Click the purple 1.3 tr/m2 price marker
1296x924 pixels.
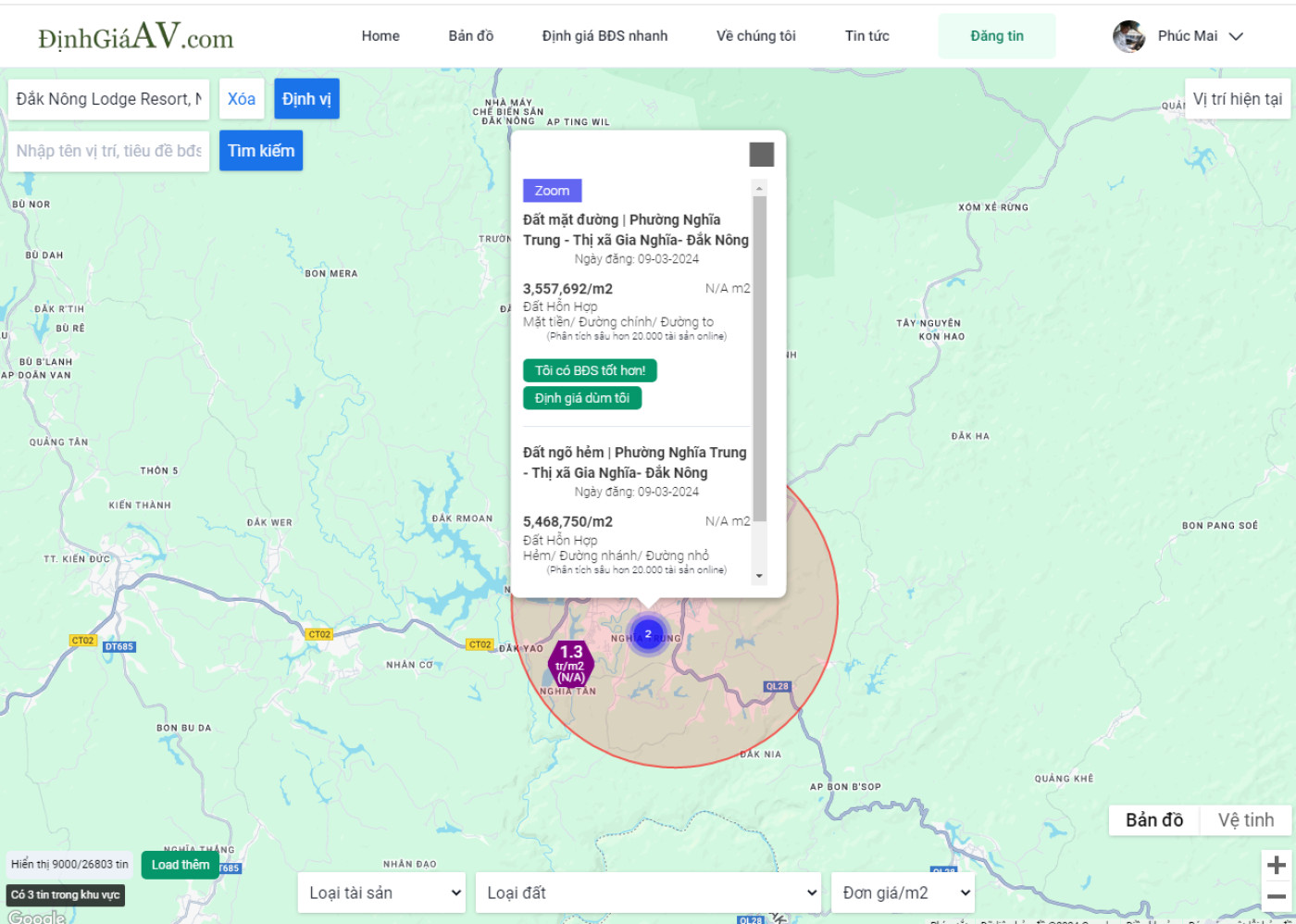[x=571, y=664]
